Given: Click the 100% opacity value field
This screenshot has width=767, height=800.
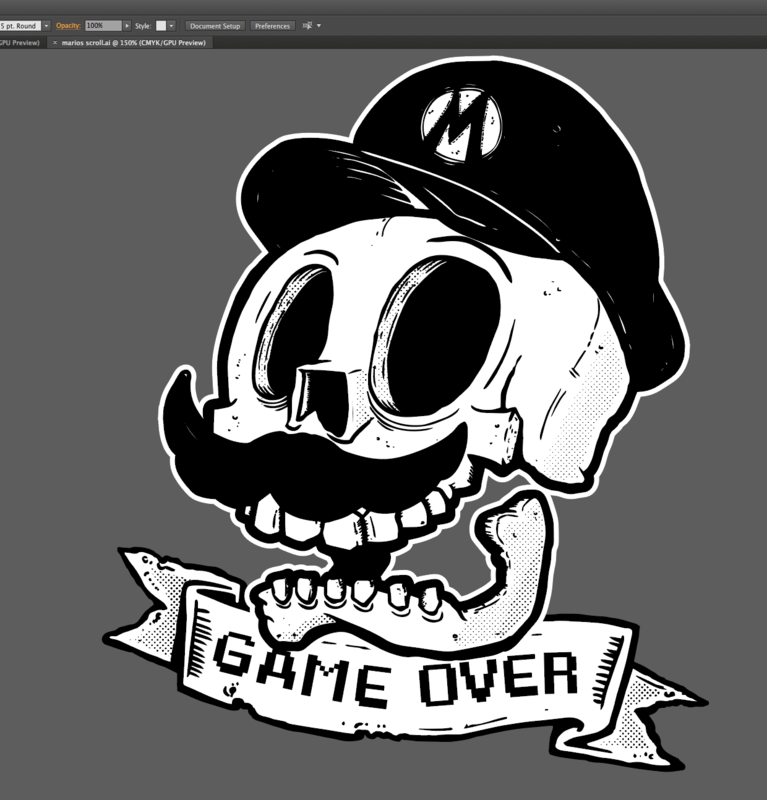Looking at the screenshot, I should 104,26.
